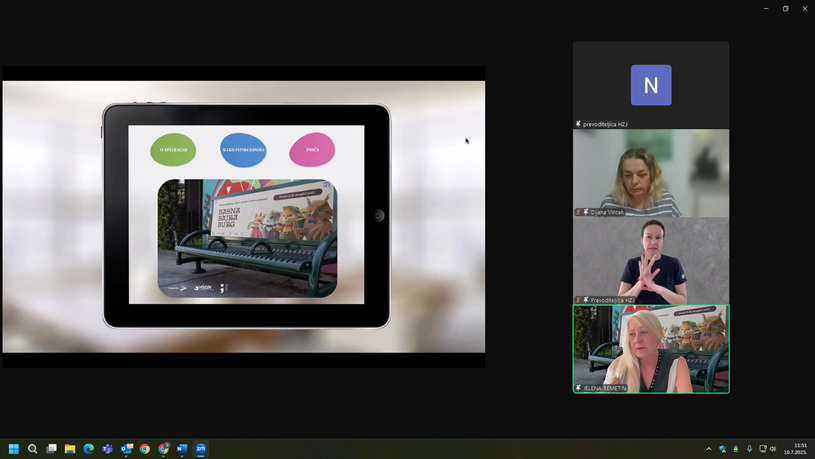Click the microphone icon in system tray

[x=749, y=449]
